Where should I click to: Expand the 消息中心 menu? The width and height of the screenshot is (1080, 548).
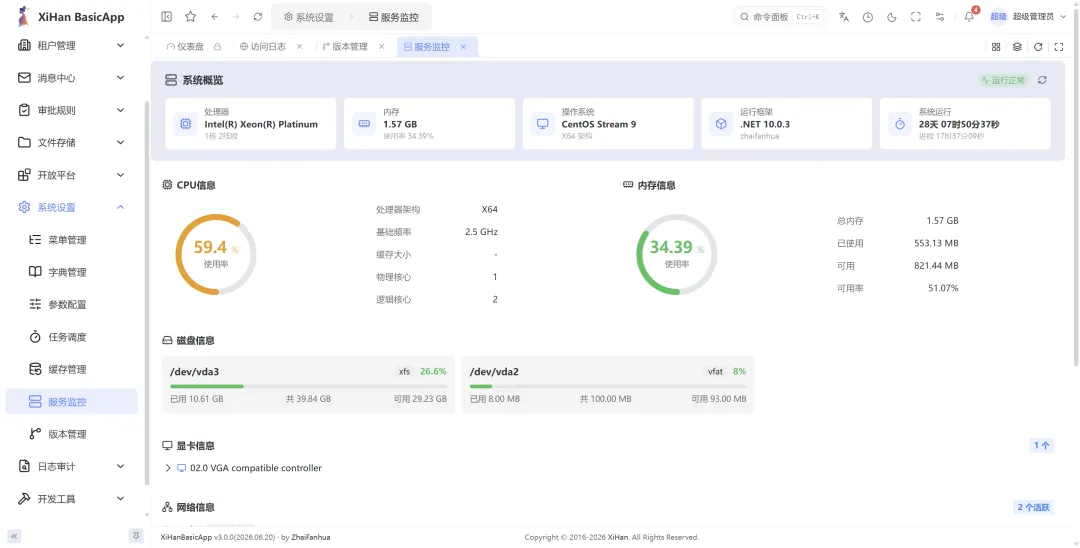72,78
